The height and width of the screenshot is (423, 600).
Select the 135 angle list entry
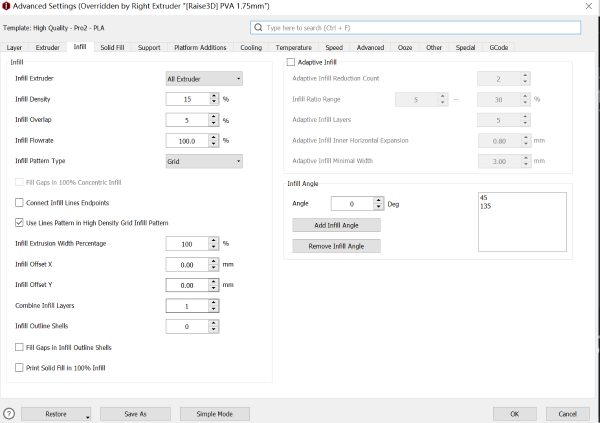[485, 206]
